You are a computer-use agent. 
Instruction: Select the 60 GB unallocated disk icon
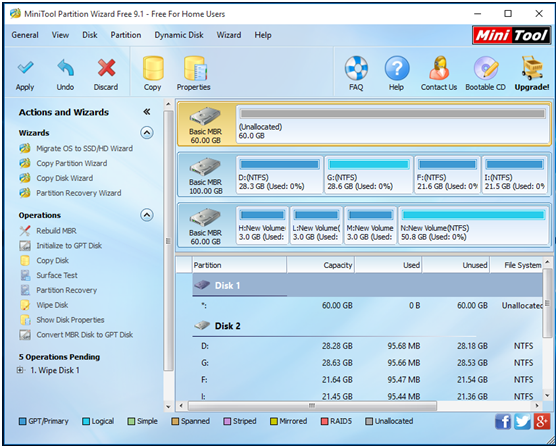(205, 116)
